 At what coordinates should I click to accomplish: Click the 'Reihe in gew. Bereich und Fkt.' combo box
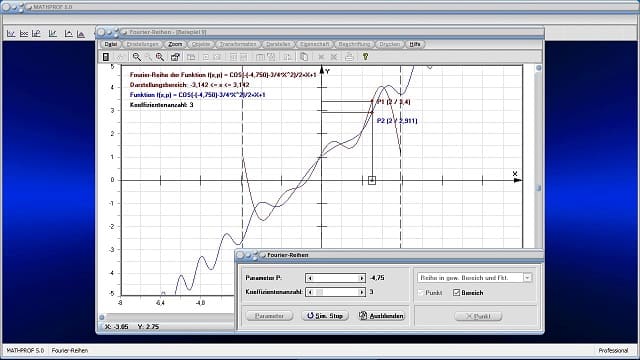pos(474,278)
